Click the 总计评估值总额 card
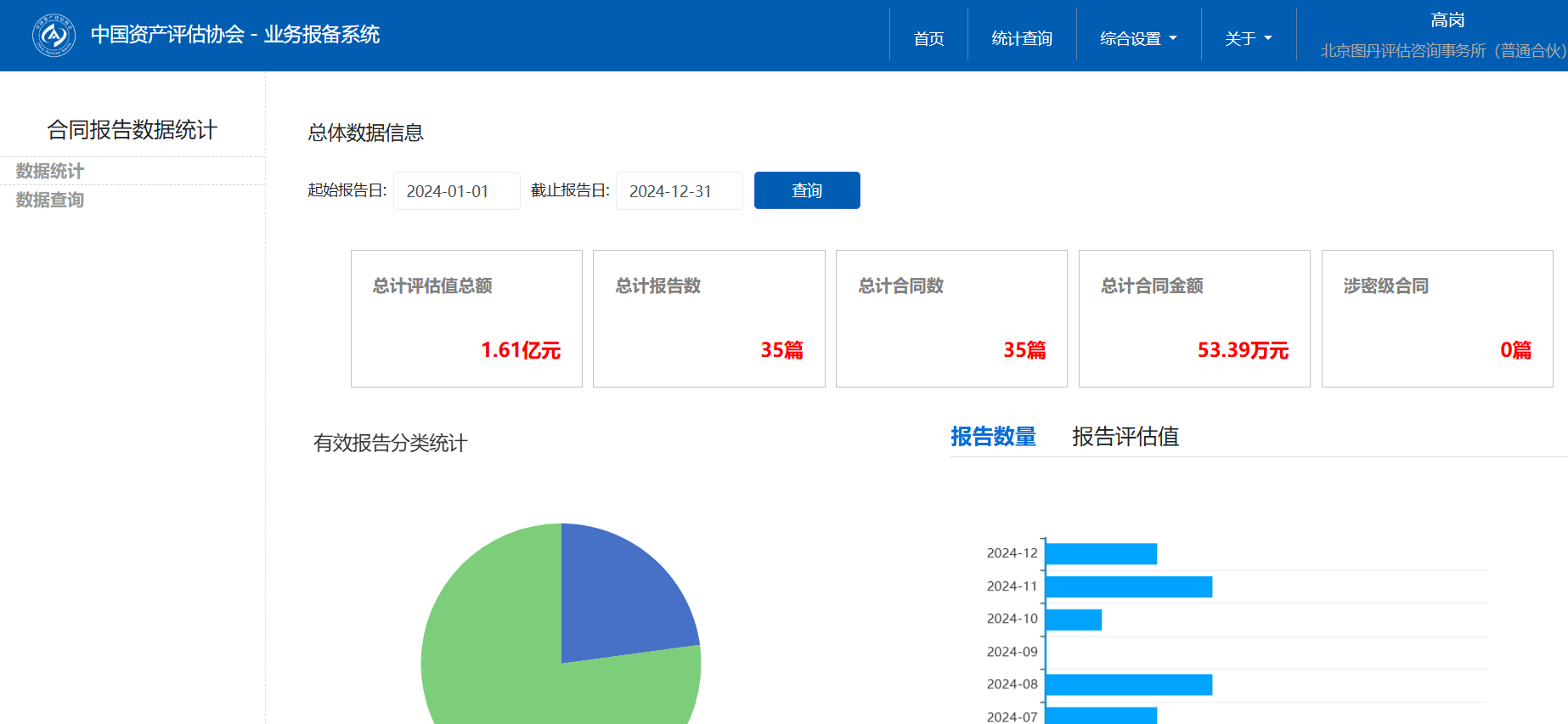Screen dimensions: 1568x724 (x=466, y=319)
